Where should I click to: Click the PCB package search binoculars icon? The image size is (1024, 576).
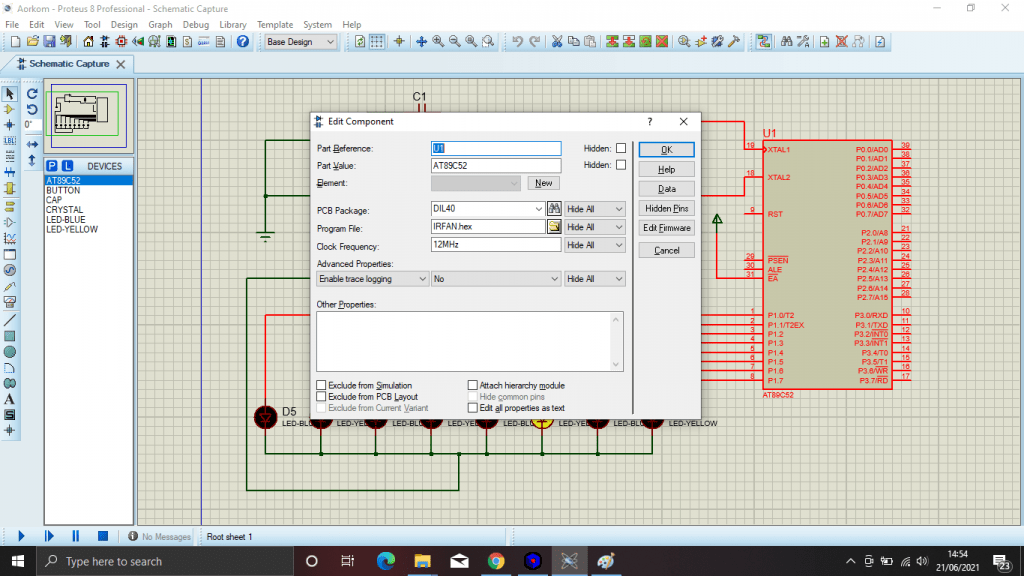pos(554,209)
